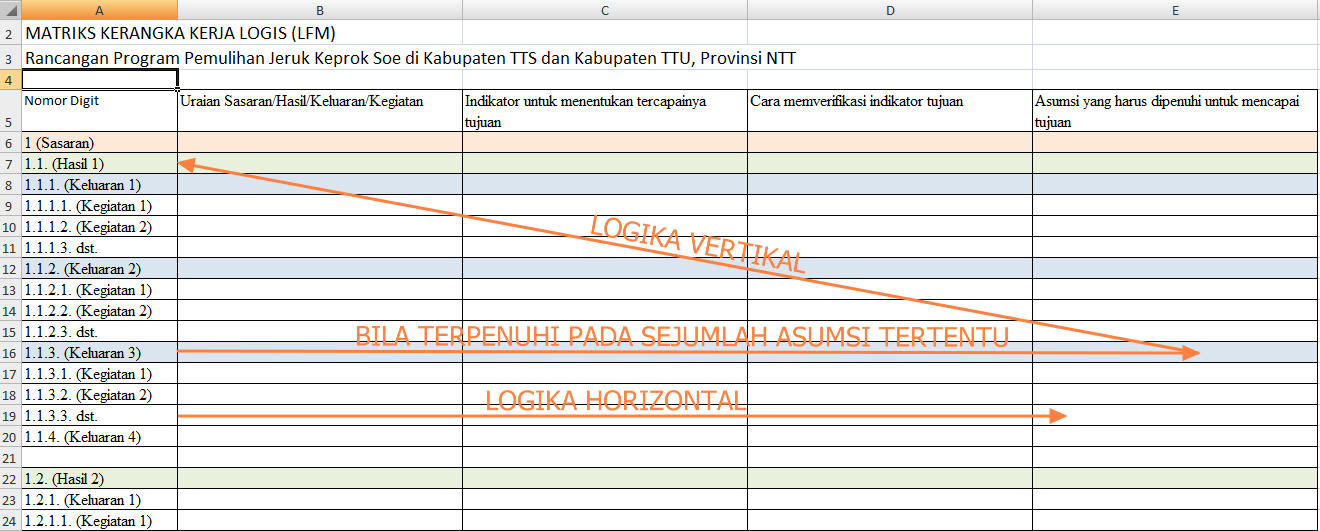
Task: Select the 'Cara memverifikasi indikator tujuan' cell
Action: click(x=890, y=111)
